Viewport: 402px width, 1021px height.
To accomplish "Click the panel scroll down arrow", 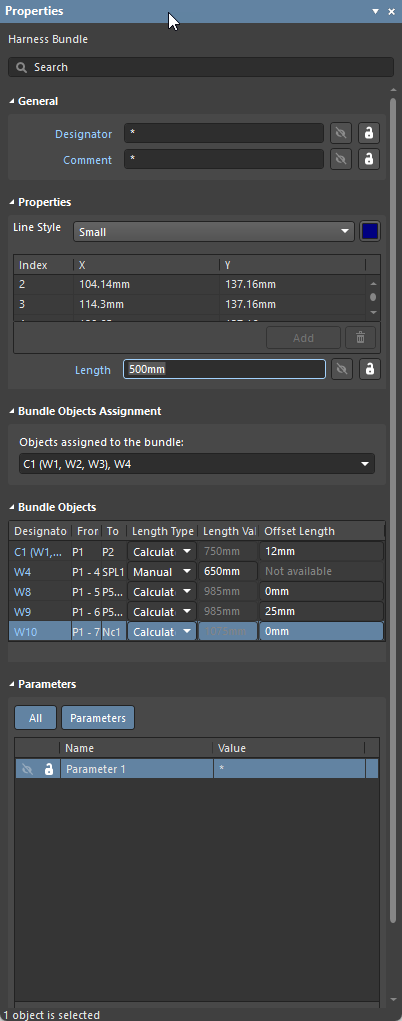I will pos(392,1000).
